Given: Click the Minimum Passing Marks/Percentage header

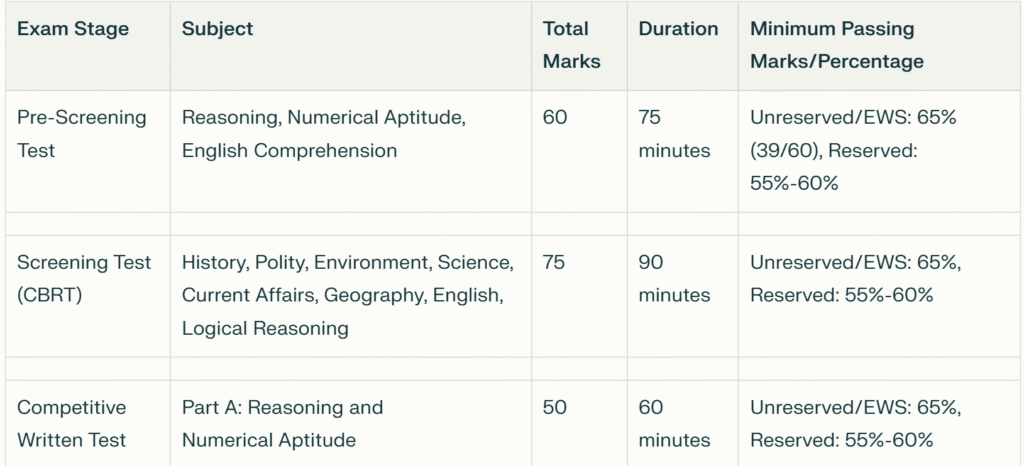Looking at the screenshot, I should [880, 46].
